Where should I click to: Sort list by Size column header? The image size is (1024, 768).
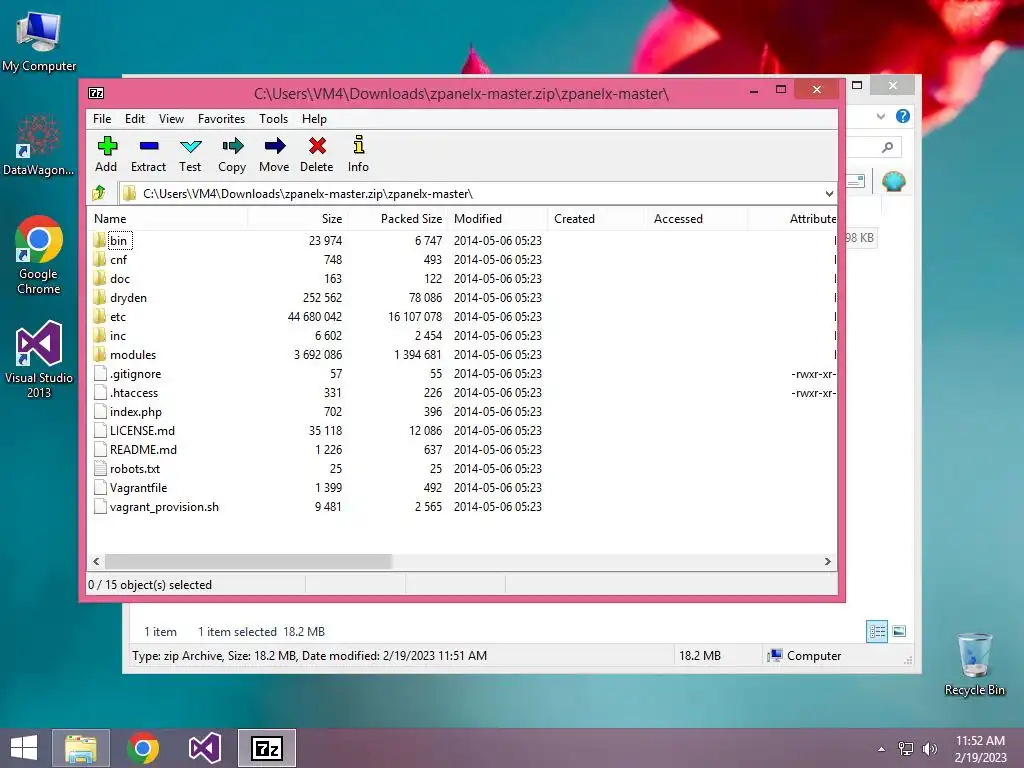click(298, 219)
